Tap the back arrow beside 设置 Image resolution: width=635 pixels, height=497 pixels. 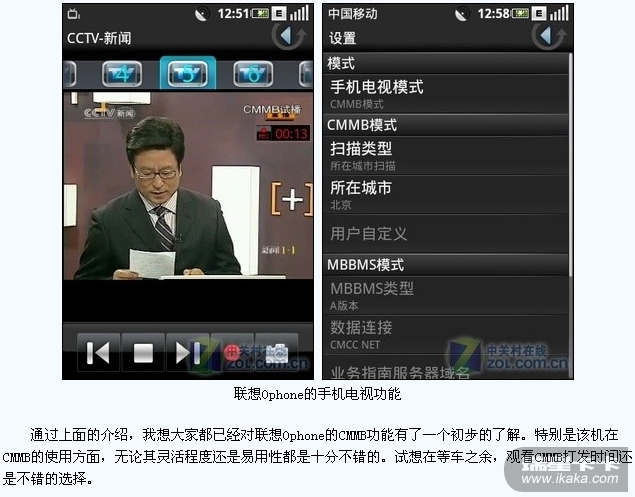click(550, 36)
